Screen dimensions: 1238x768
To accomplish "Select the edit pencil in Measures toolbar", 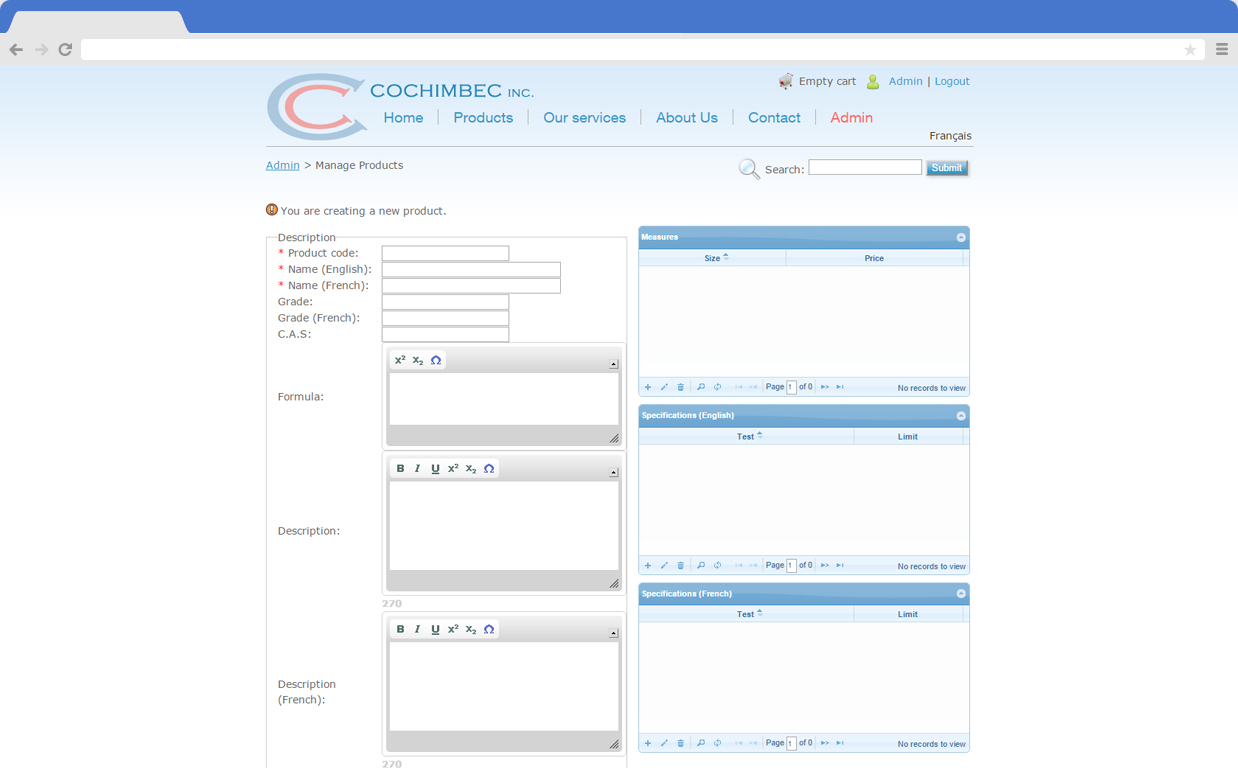I will 664,386.
